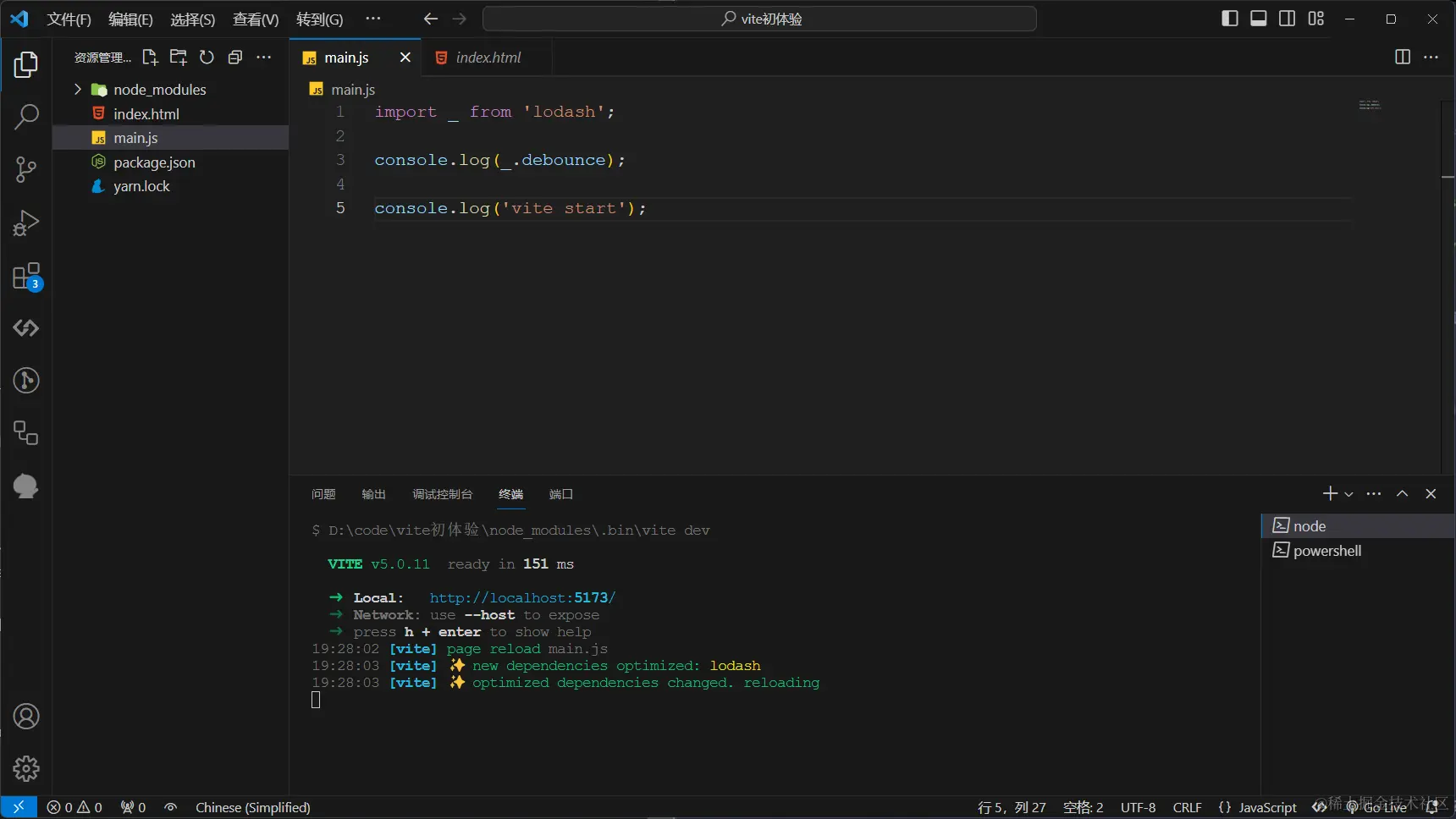Select the powershell terminal in the list
The height and width of the screenshot is (819, 1456).
pos(1358,551)
